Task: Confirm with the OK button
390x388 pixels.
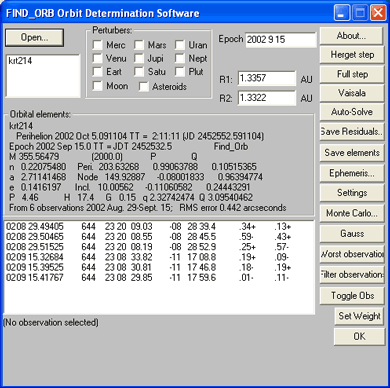Action: click(x=359, y=337)
